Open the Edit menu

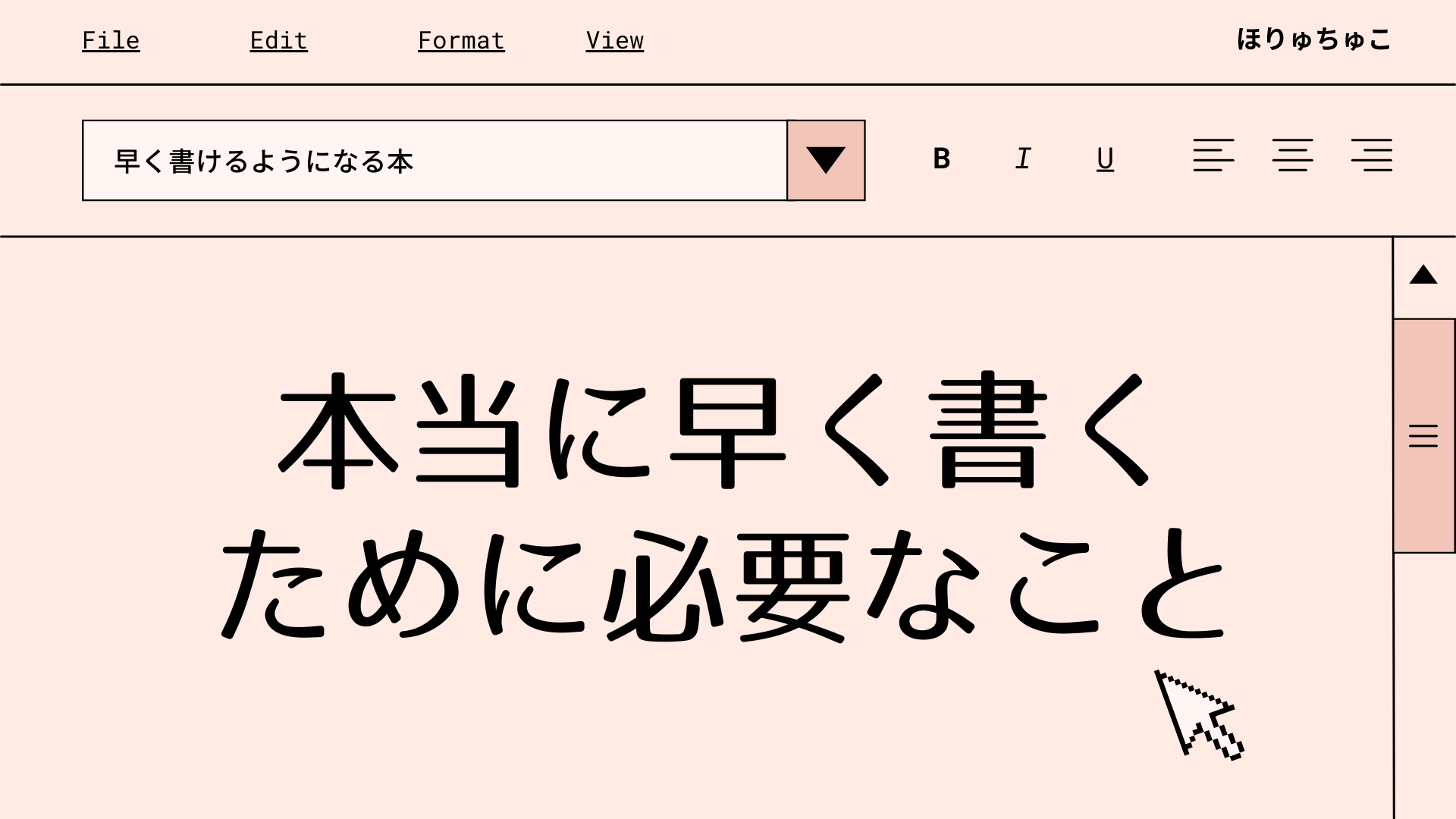click(278, 40)
